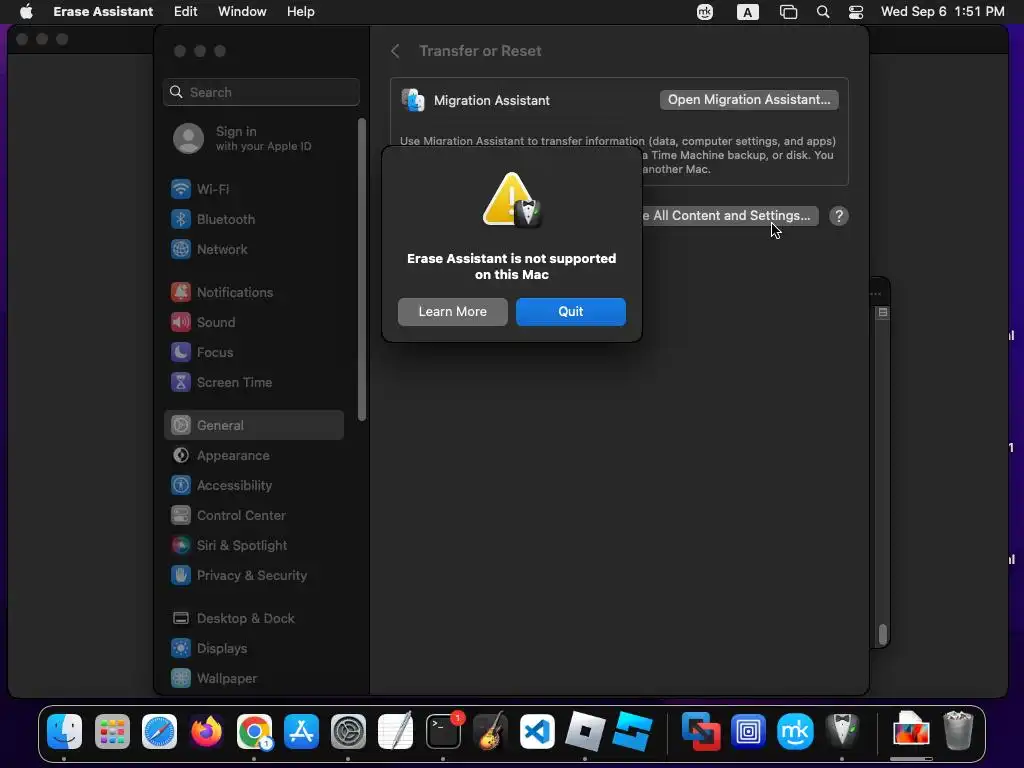The image size is (1024, 768).
Task: Go back with the Transfer or Reset chevron
Action: click(395, 51)
